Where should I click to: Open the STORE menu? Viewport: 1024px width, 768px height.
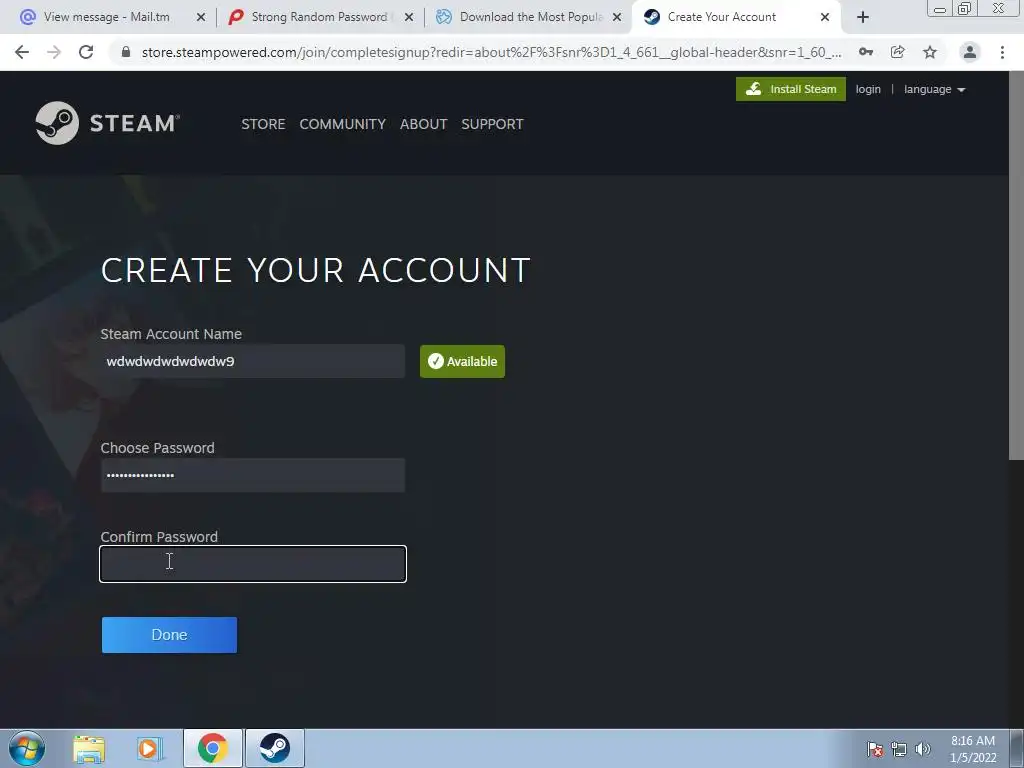click(x=263, y=124)
